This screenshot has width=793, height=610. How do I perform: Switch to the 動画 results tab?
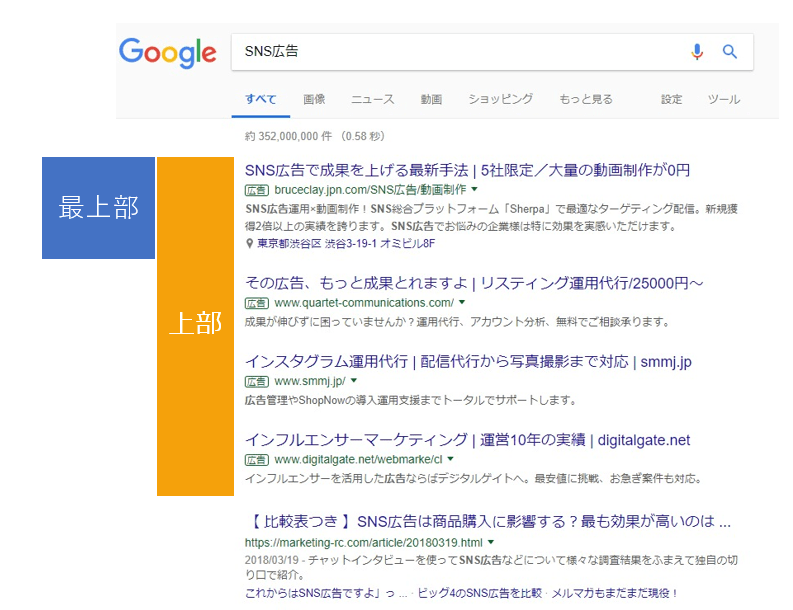click(x=431, y=100)
